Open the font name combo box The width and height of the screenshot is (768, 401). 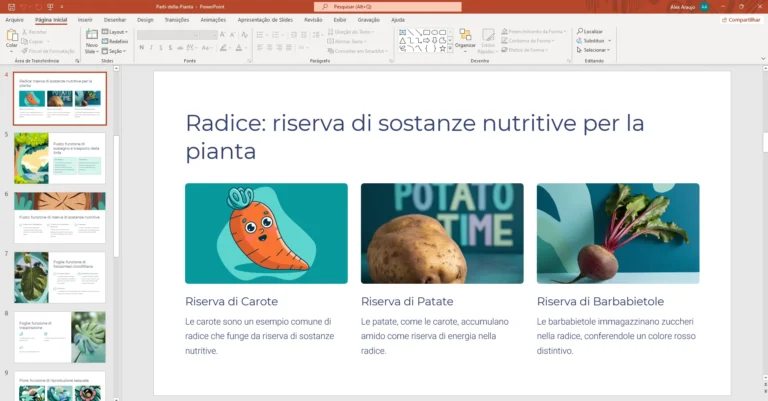tap(168, 35)
